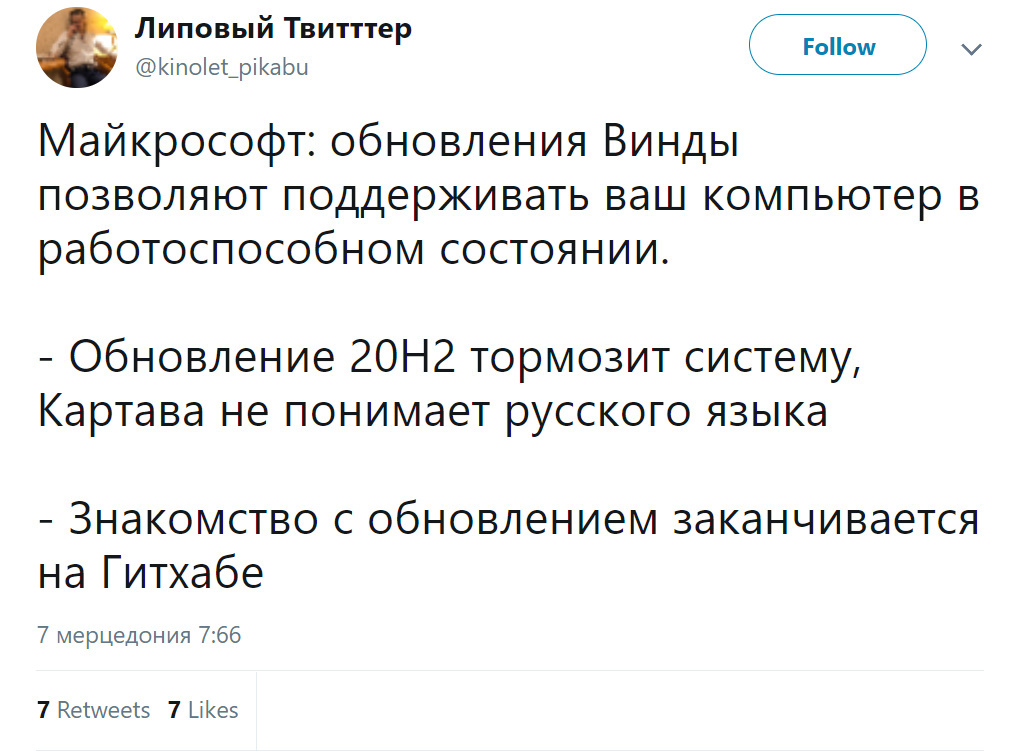This screenshot has width=1026, height=751.
Task: Click the word тормозит in tweet
Action: tap(570, 359)
